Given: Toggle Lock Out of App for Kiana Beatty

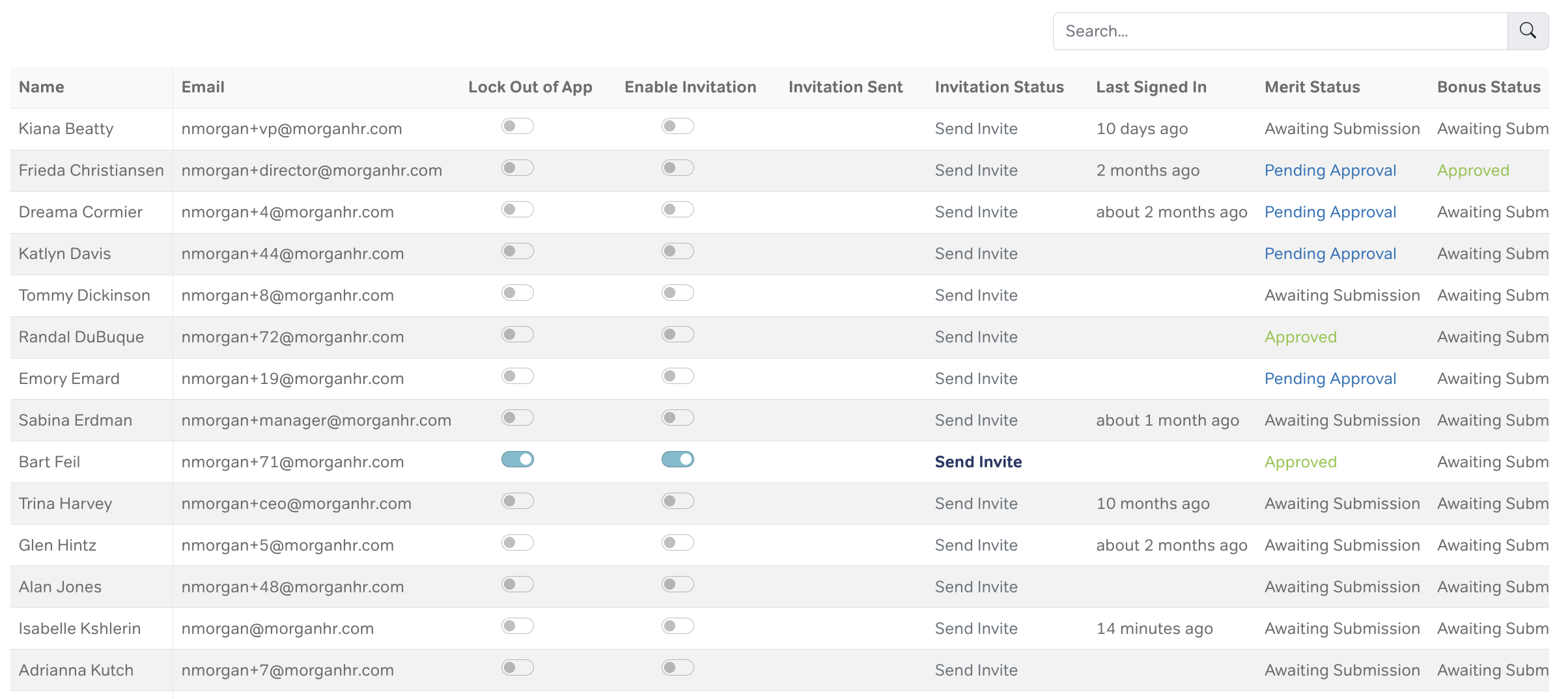Looking at the screenshot, I should [x=517, y=126].
